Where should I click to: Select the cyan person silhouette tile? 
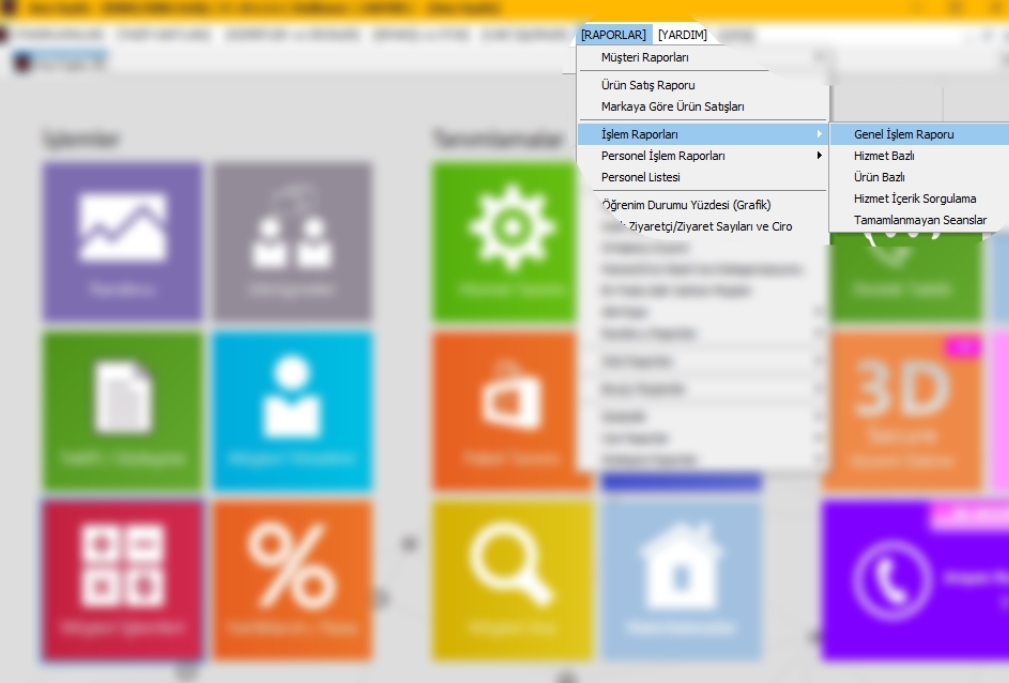click(292, 410)
